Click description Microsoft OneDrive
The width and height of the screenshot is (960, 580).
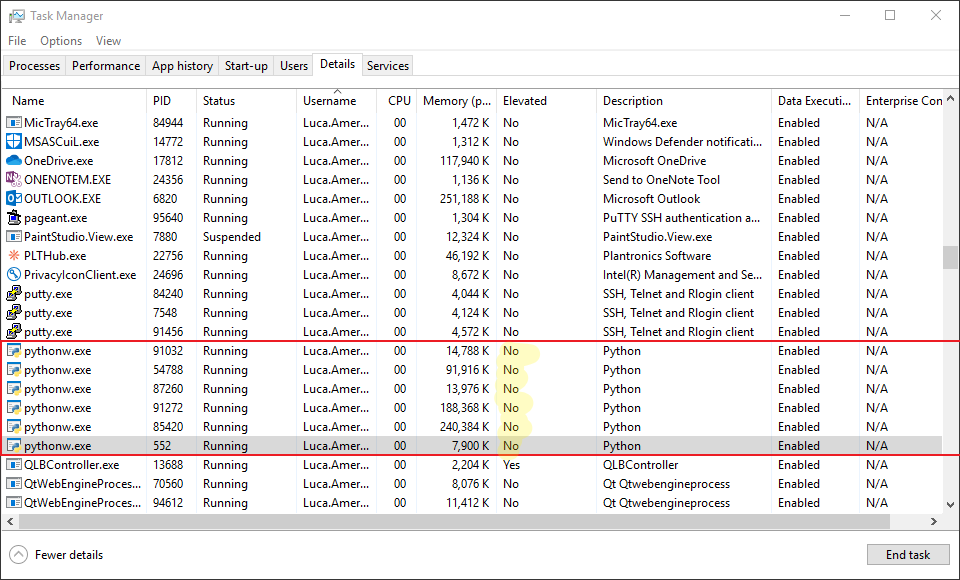pos(654,160)
